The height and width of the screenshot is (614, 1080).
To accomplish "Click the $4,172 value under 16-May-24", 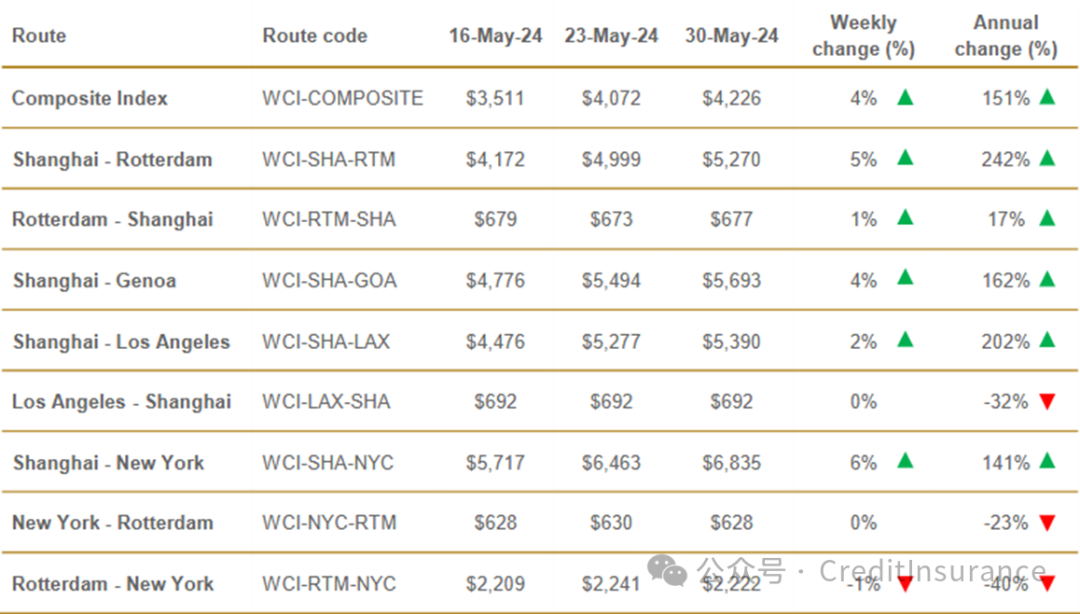I will point(495,159).
